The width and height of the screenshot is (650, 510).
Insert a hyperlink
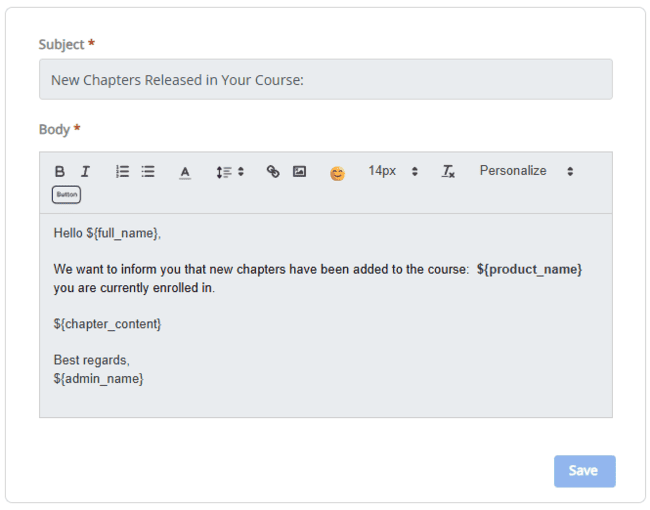(x=273, y=172)
